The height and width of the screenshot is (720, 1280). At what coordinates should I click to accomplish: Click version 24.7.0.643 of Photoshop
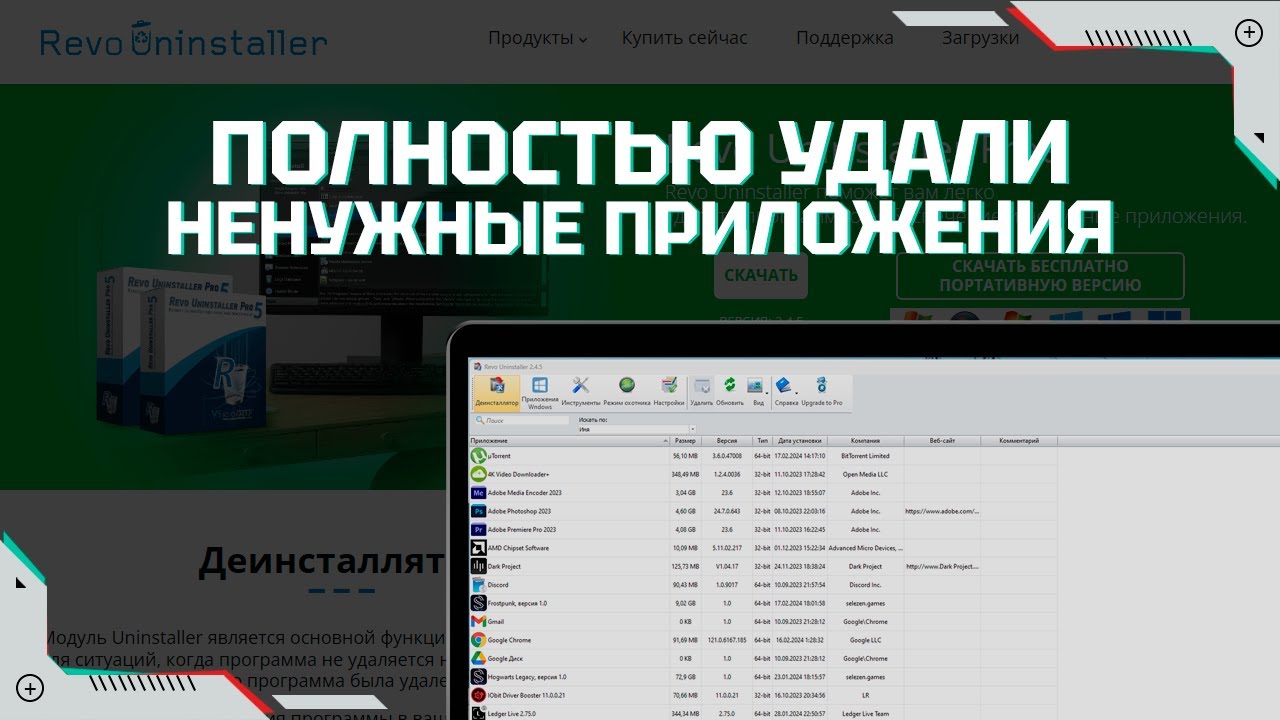click(727, 511)
